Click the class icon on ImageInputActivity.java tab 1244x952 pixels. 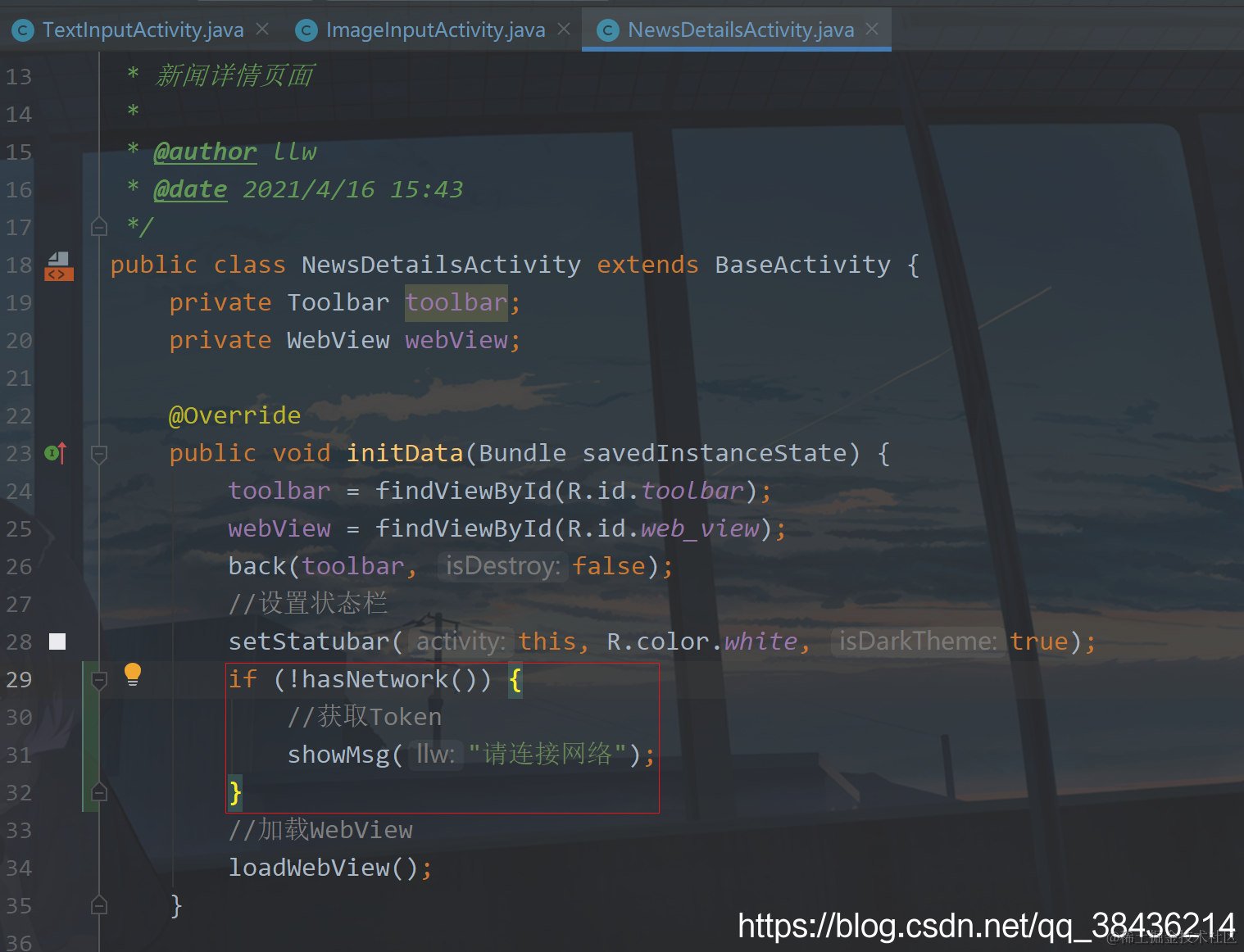(306, 31)
